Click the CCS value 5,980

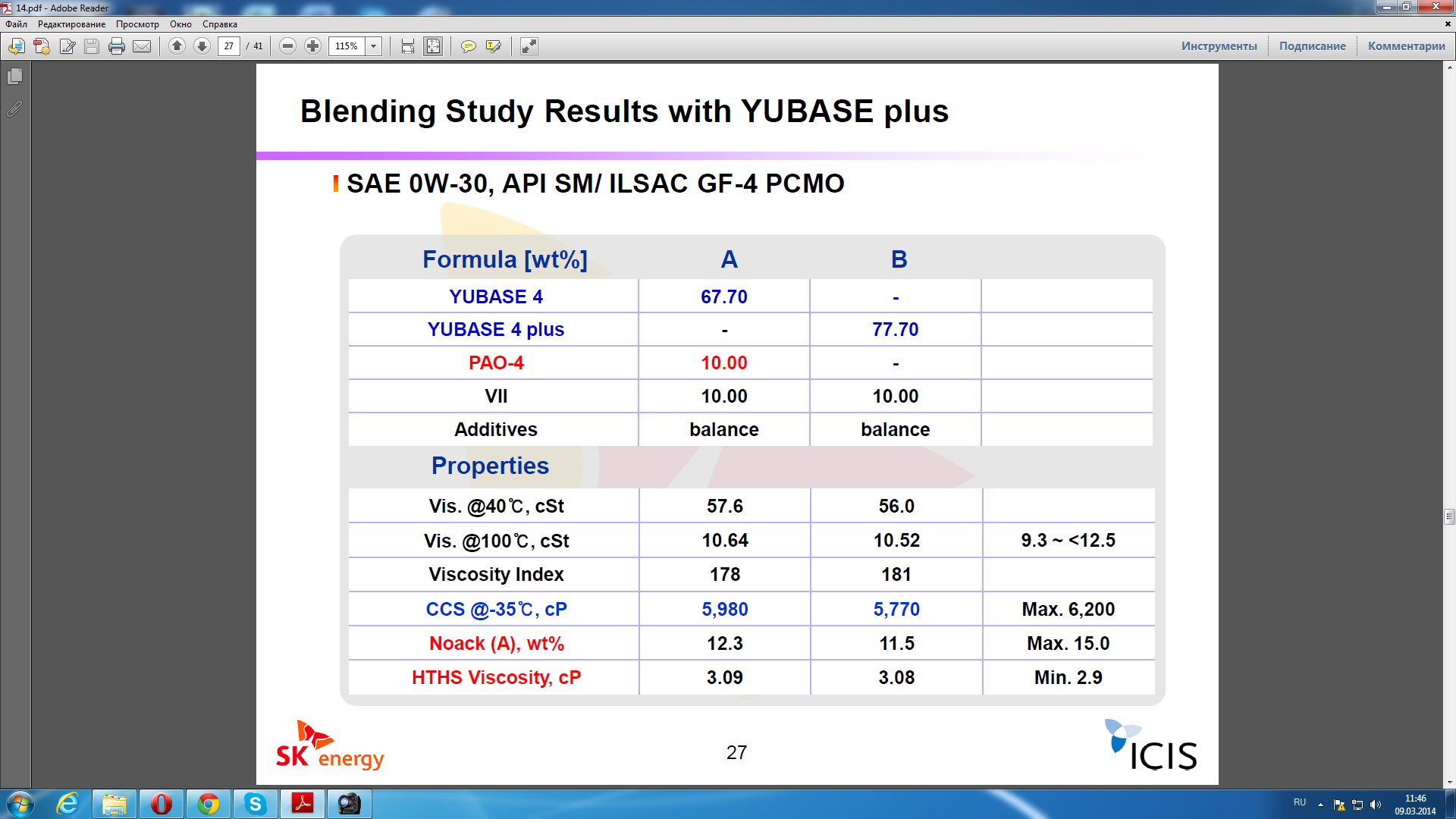point(725,609)
